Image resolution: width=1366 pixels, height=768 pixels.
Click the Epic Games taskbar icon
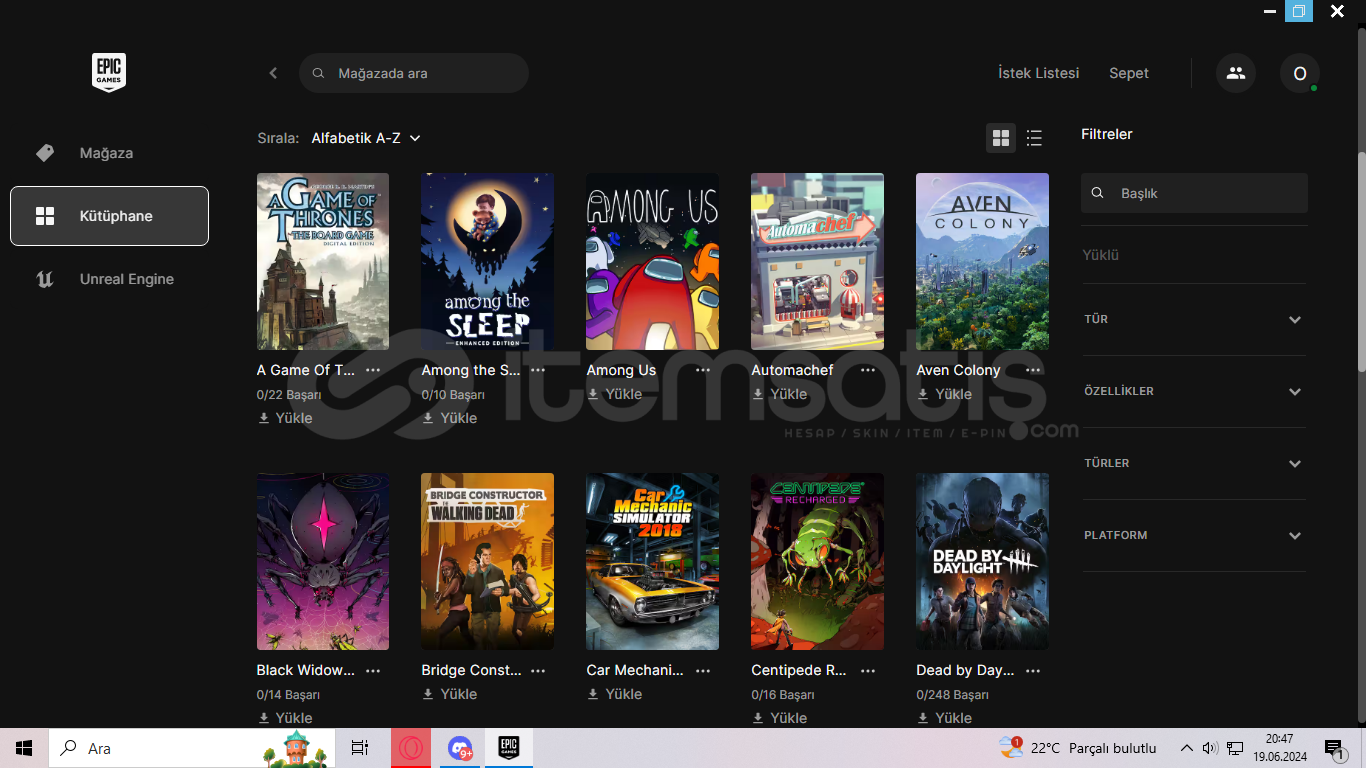click(508, 748)
